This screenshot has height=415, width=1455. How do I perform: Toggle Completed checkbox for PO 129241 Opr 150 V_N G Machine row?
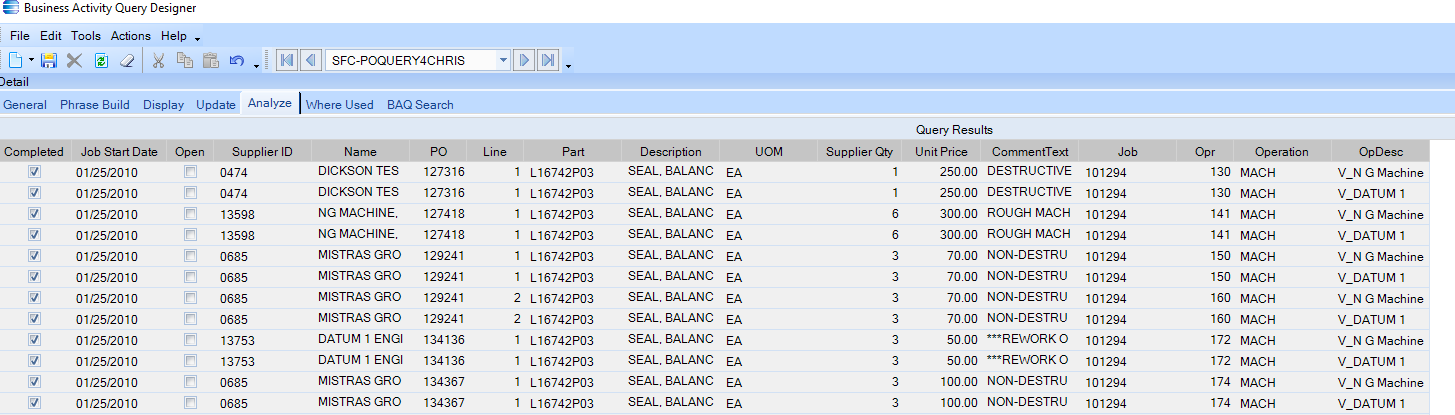(35, 256)
